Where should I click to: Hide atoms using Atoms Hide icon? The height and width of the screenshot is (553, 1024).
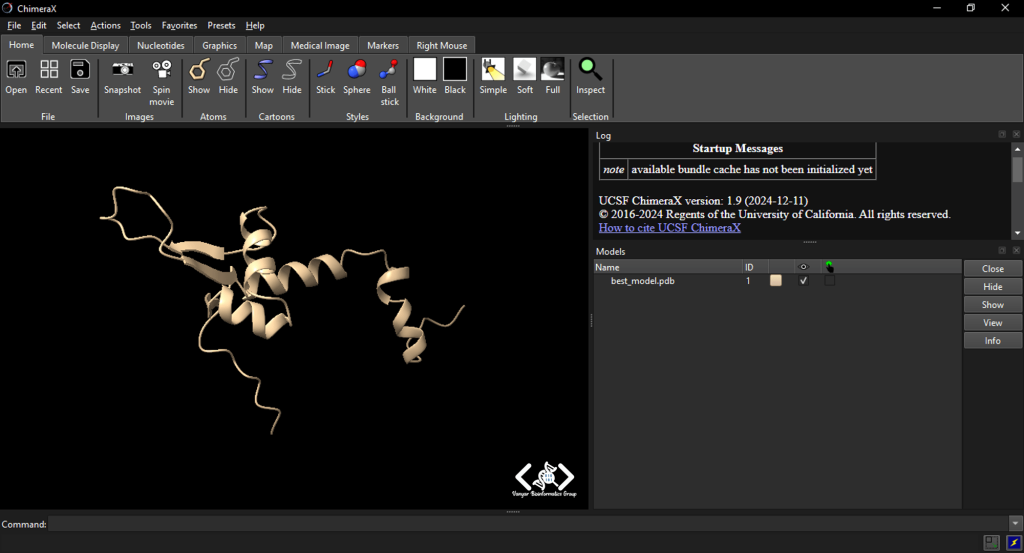coord(228,76)
